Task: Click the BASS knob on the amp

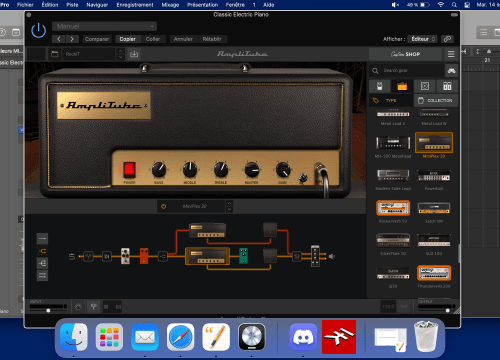Action: click(x=159, y=170)
